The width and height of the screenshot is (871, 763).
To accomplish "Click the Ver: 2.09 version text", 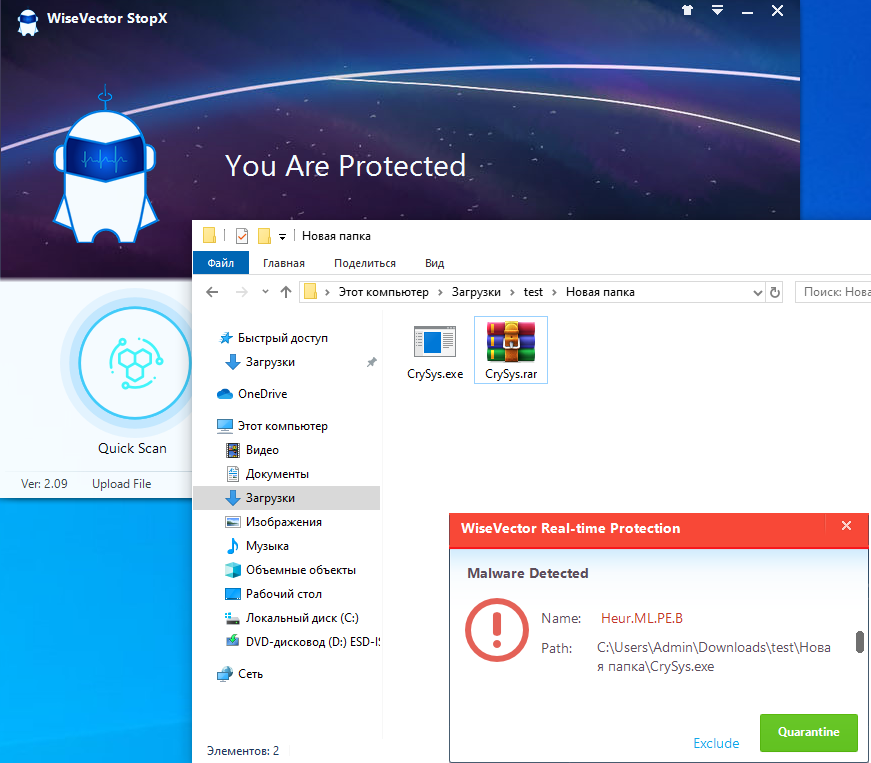I will pyautogui.click(x=44, y=484).
